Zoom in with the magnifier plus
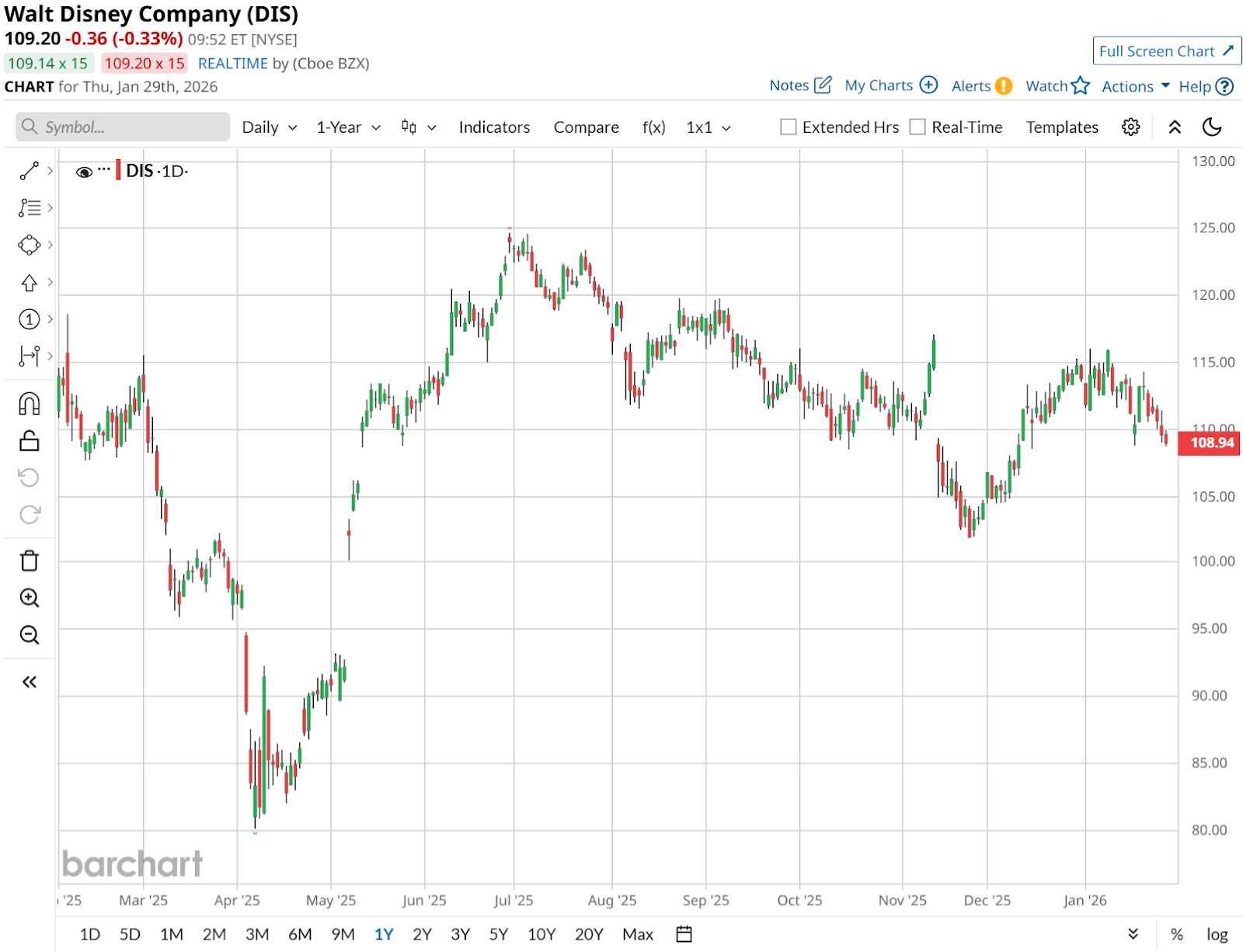1243x952 pixels. (x=30, y=598)
